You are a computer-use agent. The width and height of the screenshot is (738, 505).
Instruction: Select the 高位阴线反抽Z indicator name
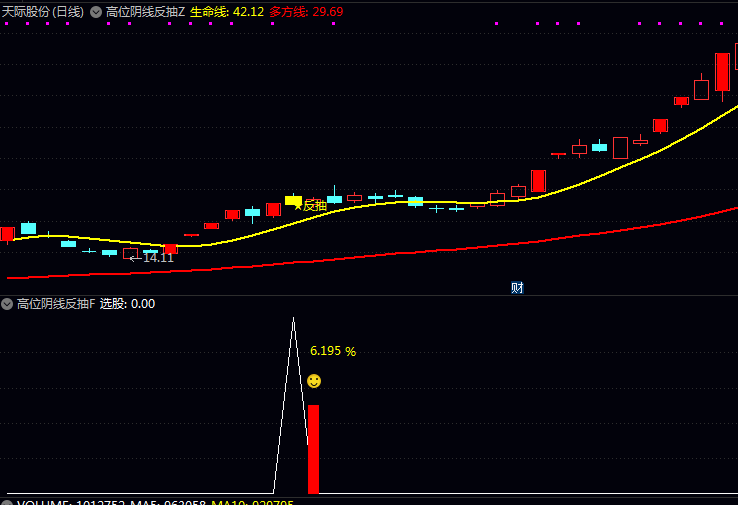145,12
